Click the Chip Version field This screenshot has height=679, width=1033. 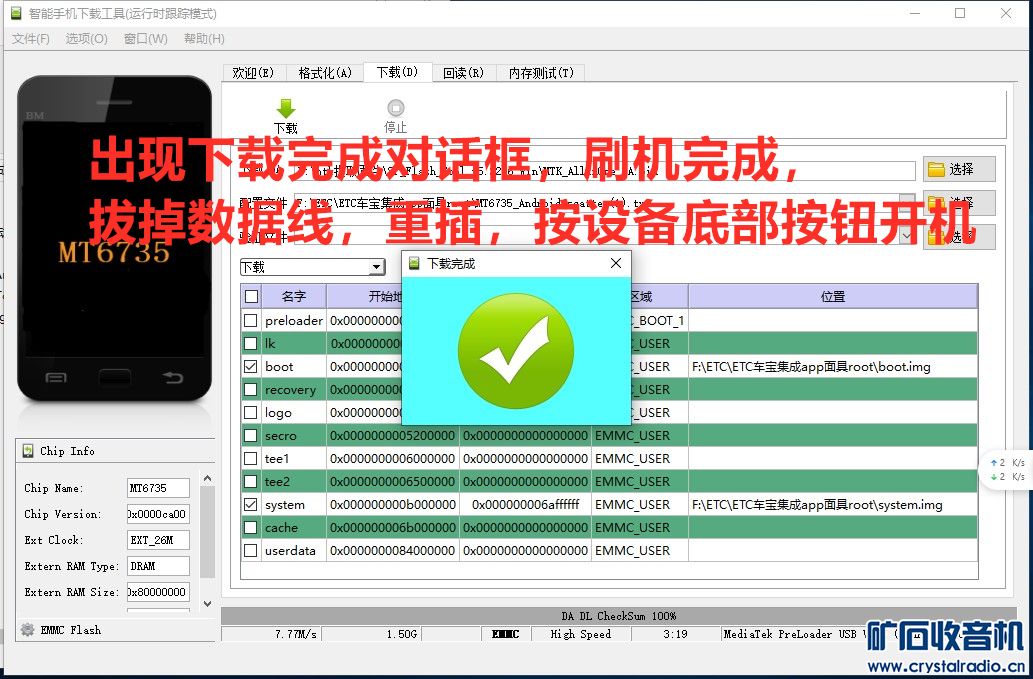click(x=158, y=514)
